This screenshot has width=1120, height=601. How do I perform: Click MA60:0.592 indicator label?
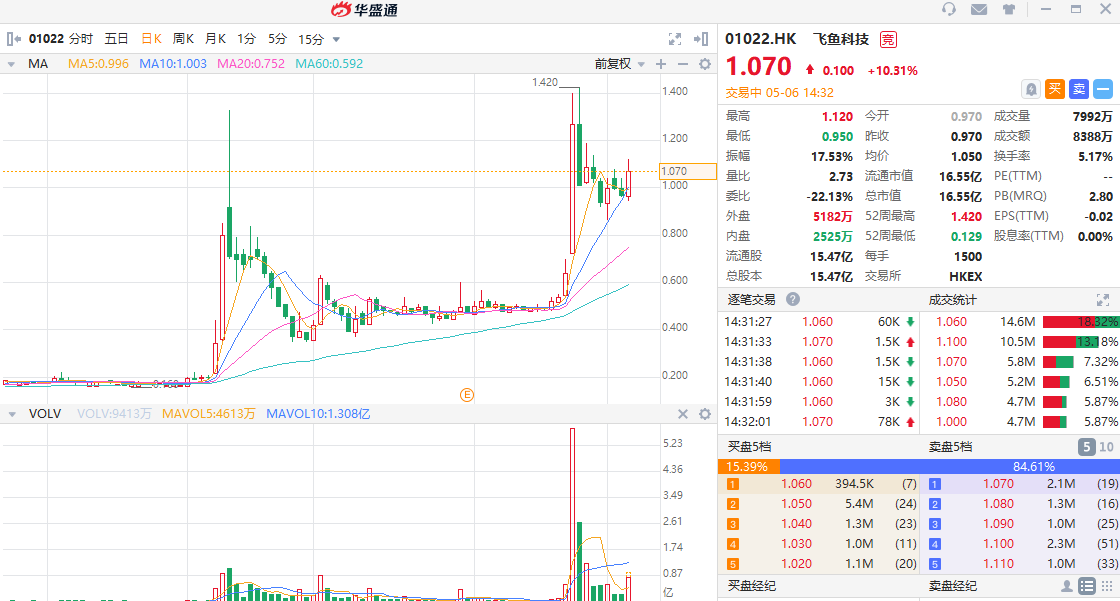tap(329, 64)
